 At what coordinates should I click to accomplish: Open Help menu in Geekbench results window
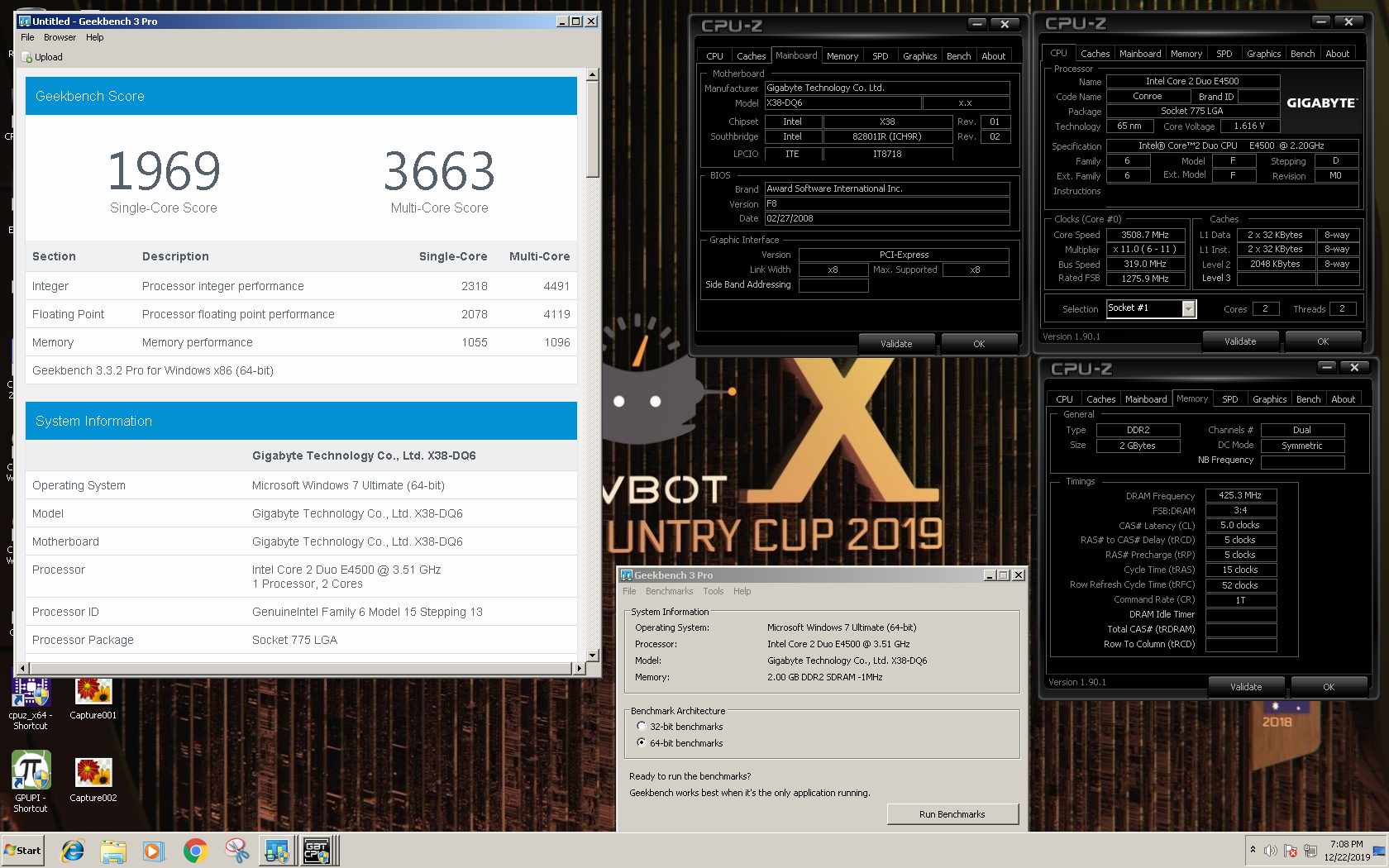[95, 37]
